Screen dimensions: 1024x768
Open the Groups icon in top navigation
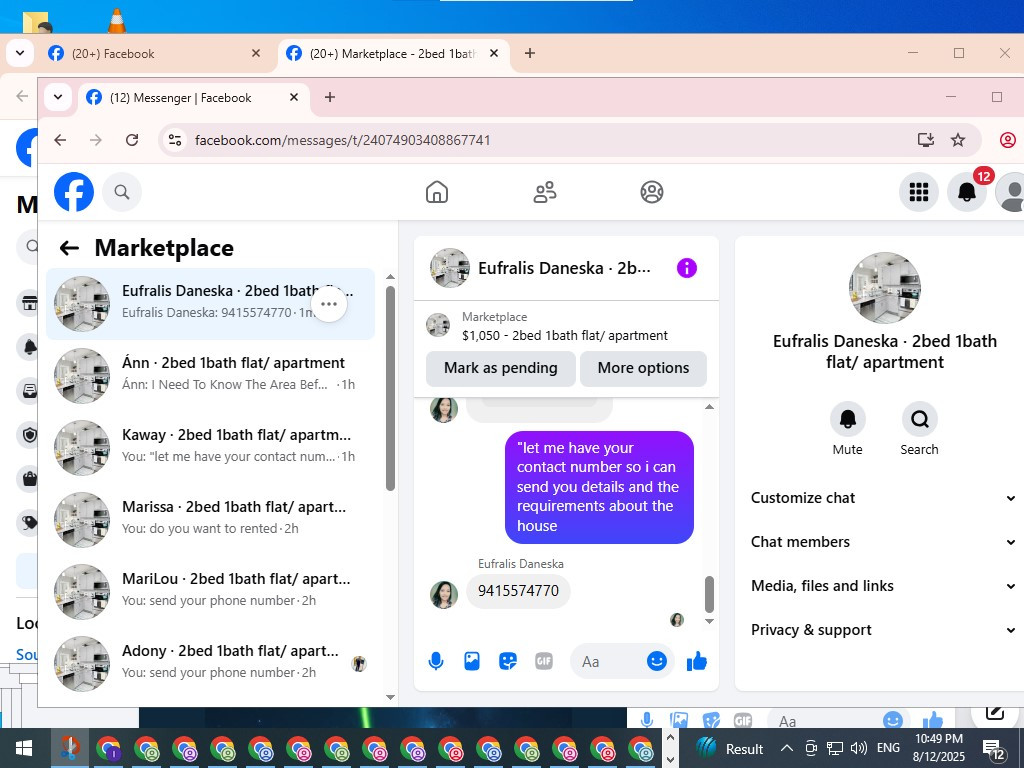(652, 192)
